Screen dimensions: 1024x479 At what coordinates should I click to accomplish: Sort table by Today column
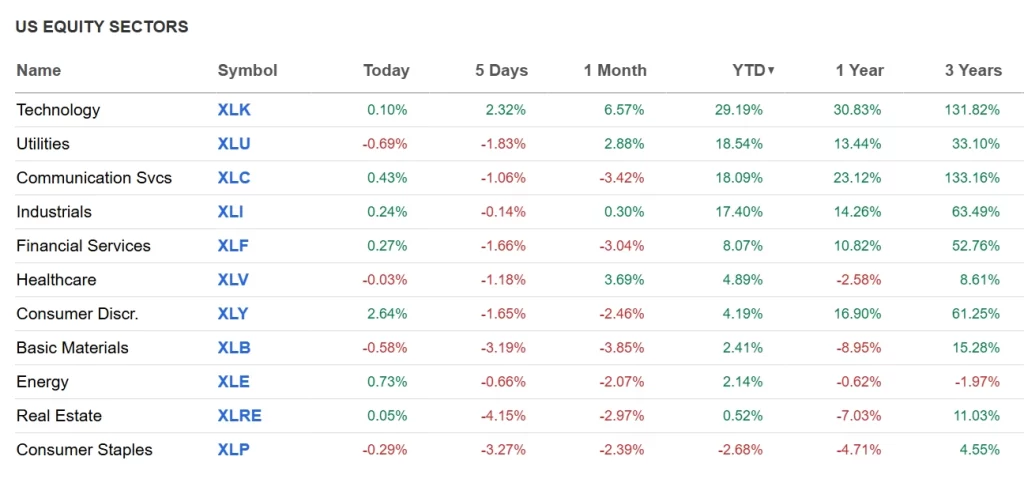386,71
